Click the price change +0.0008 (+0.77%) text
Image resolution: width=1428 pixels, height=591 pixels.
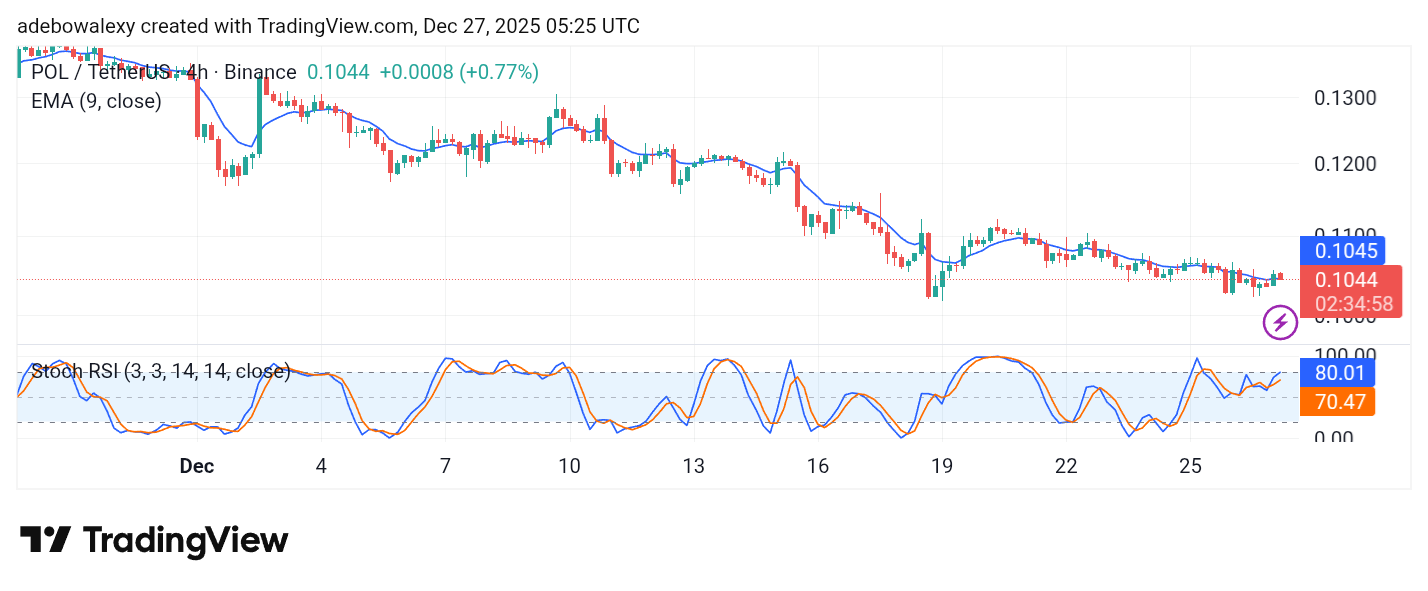[459, 72]
